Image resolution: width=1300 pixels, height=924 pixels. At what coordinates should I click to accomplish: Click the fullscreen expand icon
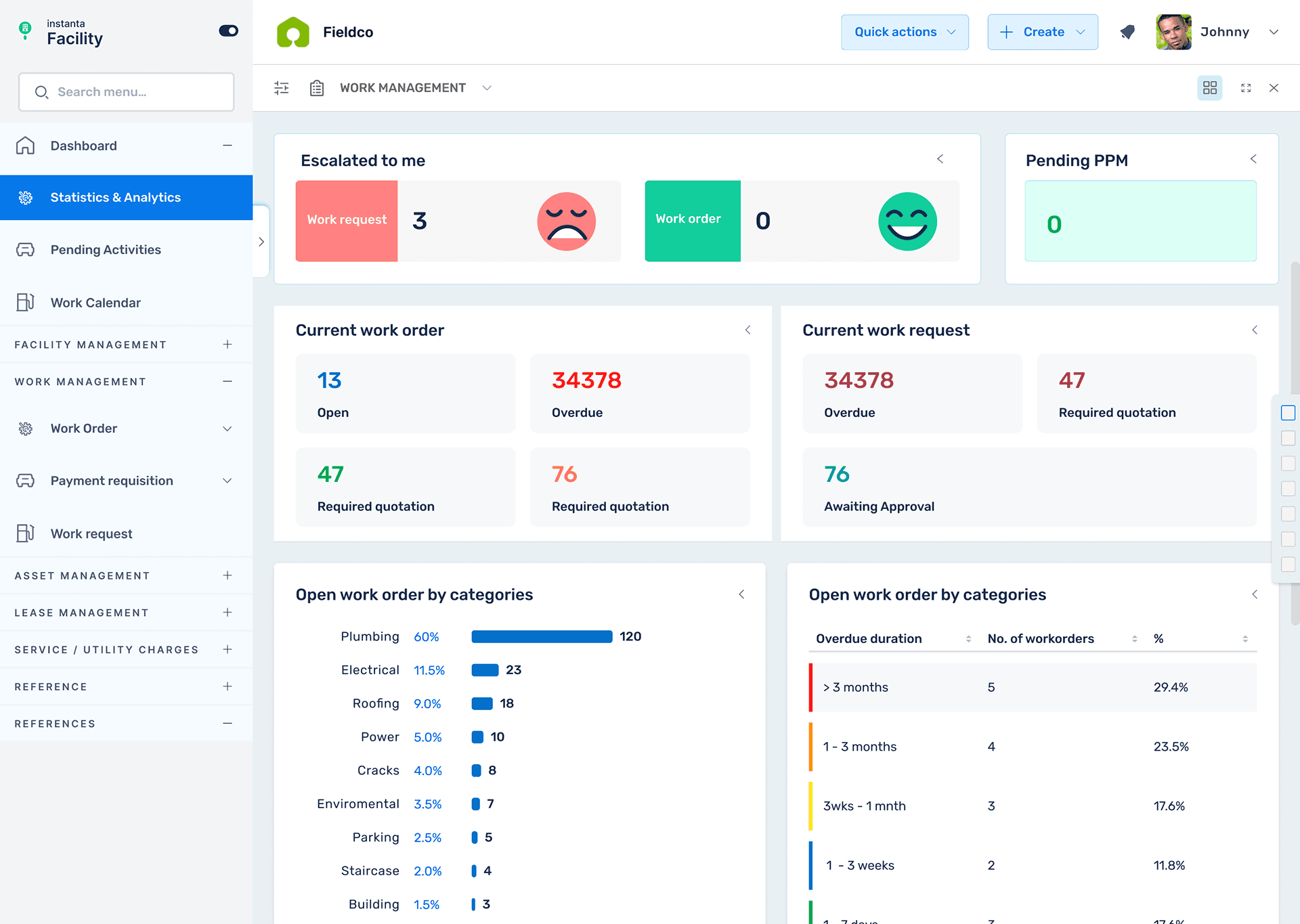[x=1246, y=88]
